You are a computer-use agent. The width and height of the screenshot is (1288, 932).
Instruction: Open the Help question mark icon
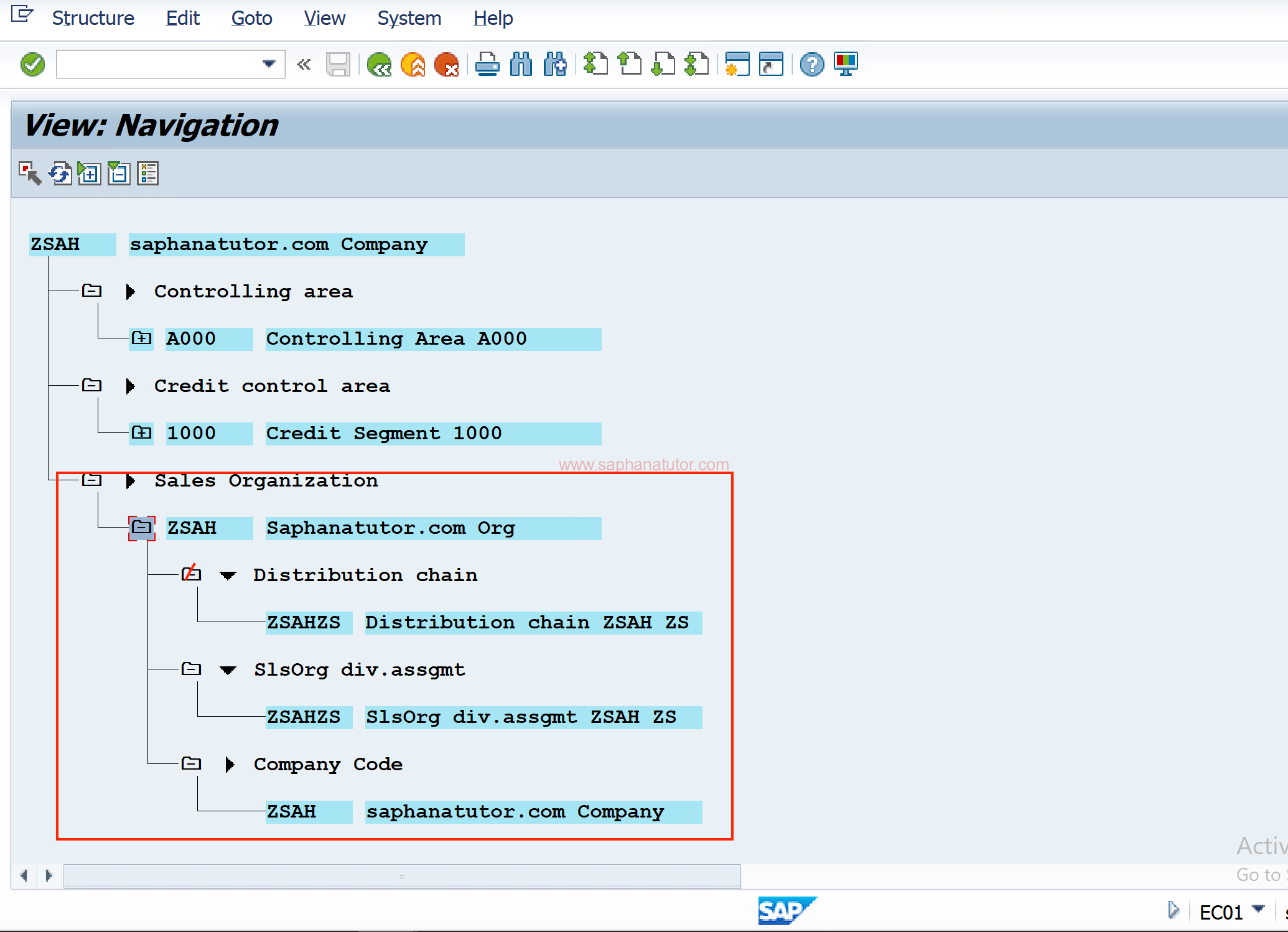point(812,64)
